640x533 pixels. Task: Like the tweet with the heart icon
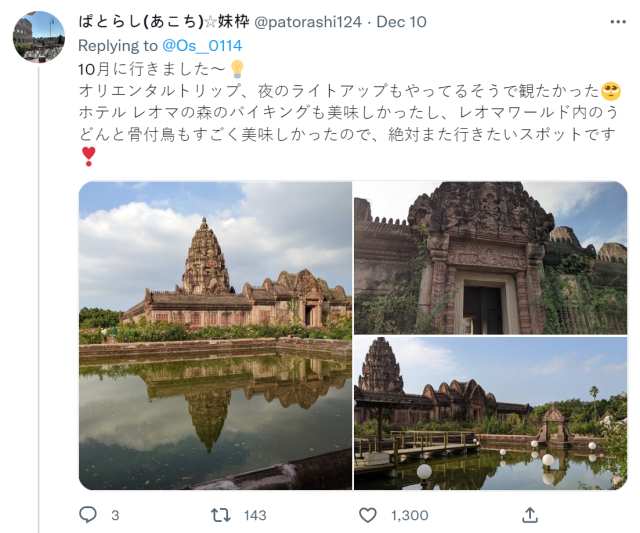pyautogui.click(x=367, y=515)
